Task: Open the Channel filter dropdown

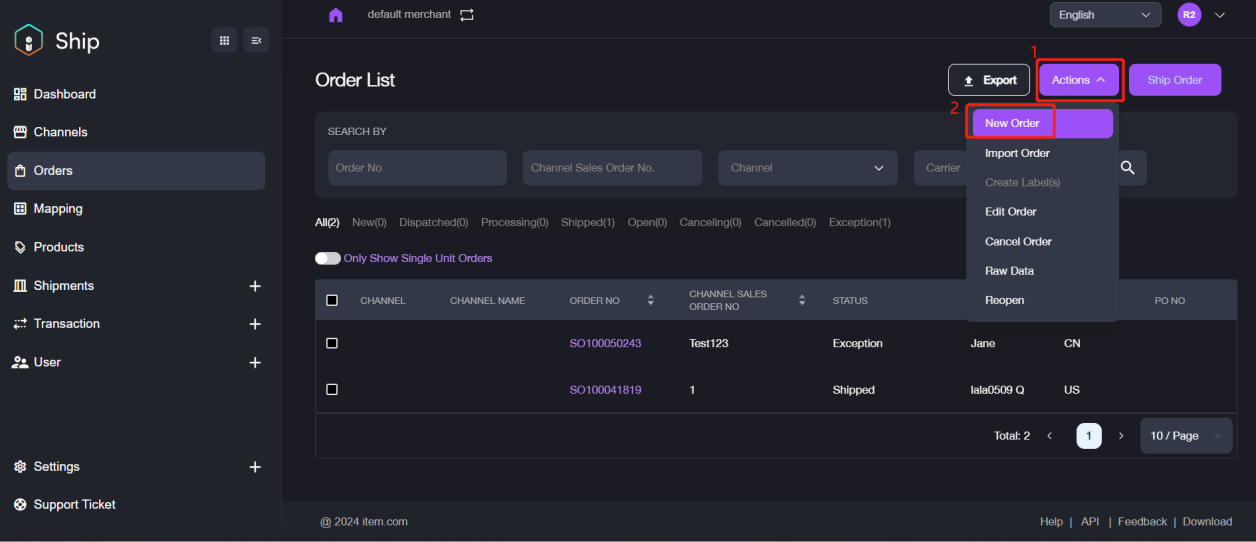Action: click(807, 168)
